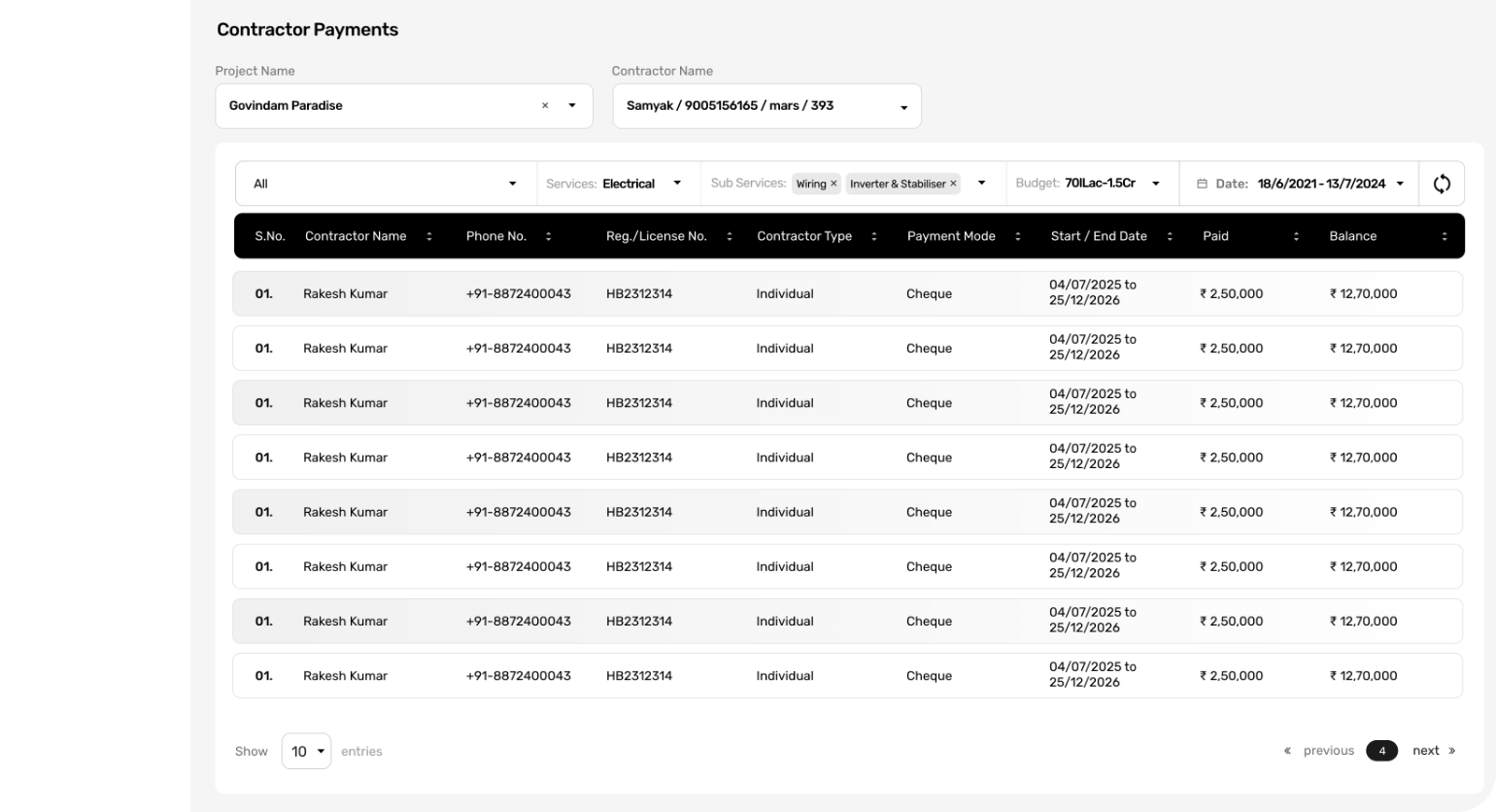Sort by Payment Mode column
The height and width of the screenshot is (812, 1496).
(x=1018, y=236)
